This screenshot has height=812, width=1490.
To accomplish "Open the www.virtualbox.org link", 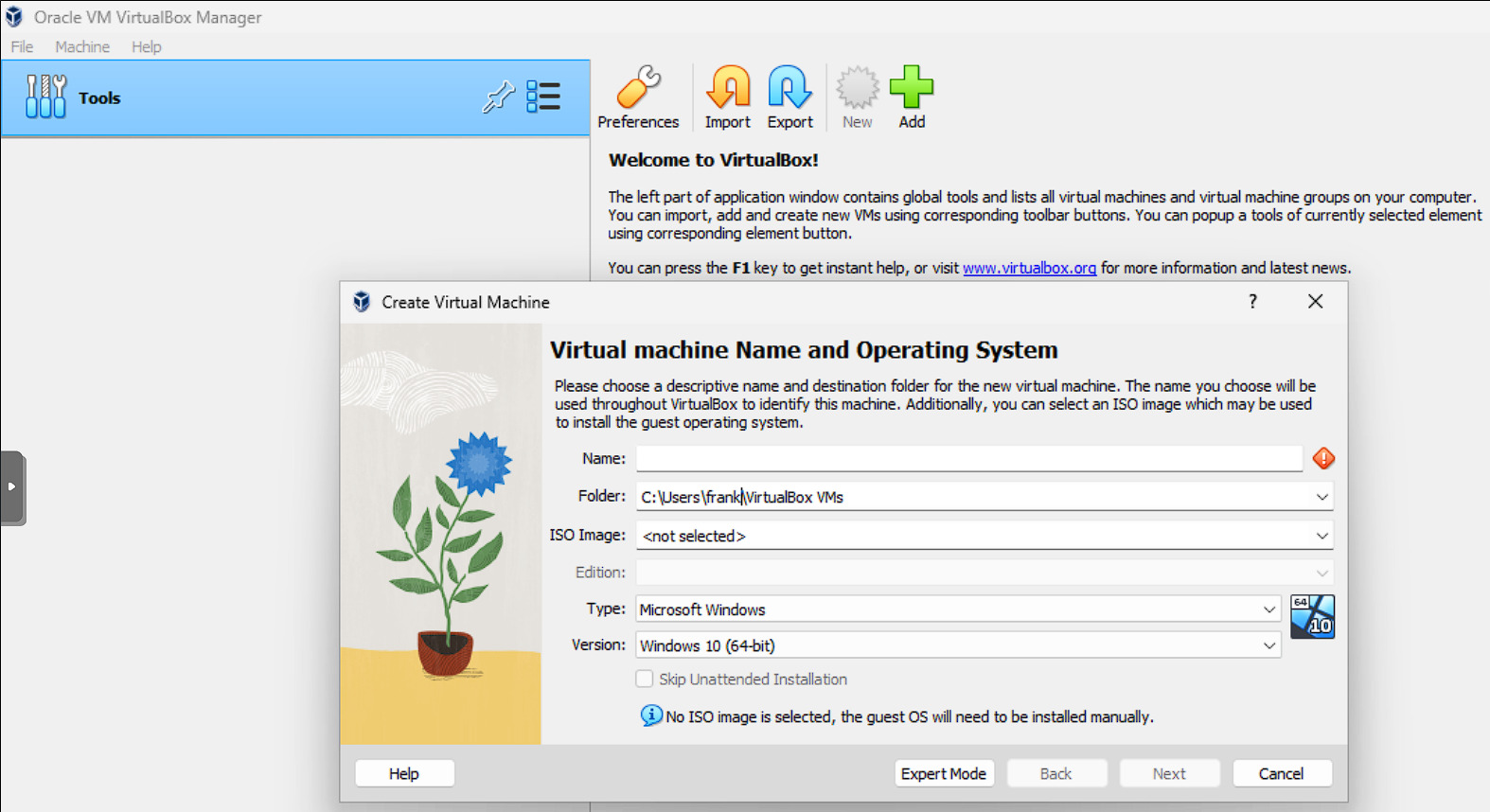I will point(1029,268).
